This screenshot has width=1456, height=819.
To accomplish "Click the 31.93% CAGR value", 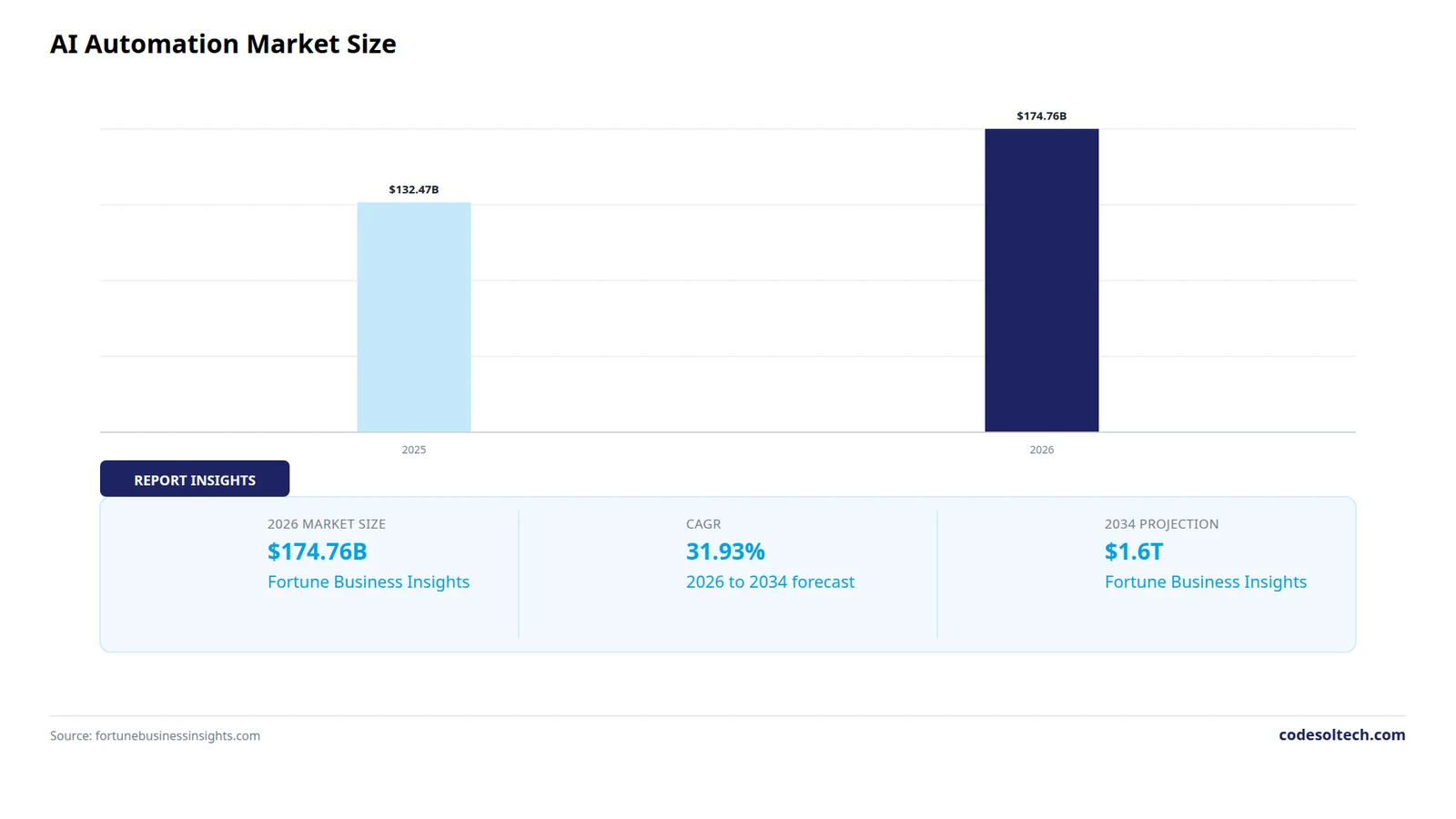I will point(725,551).
